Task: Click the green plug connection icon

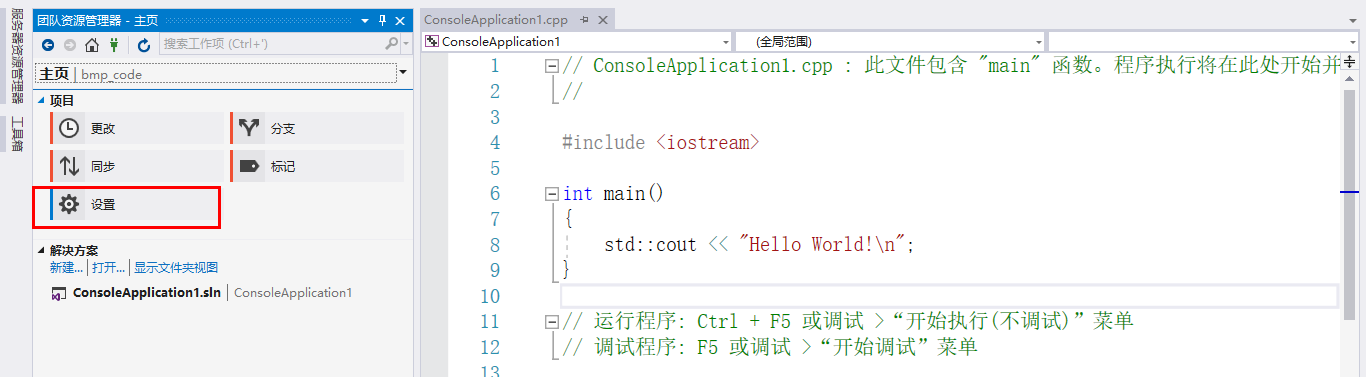Action: (114, 45)
